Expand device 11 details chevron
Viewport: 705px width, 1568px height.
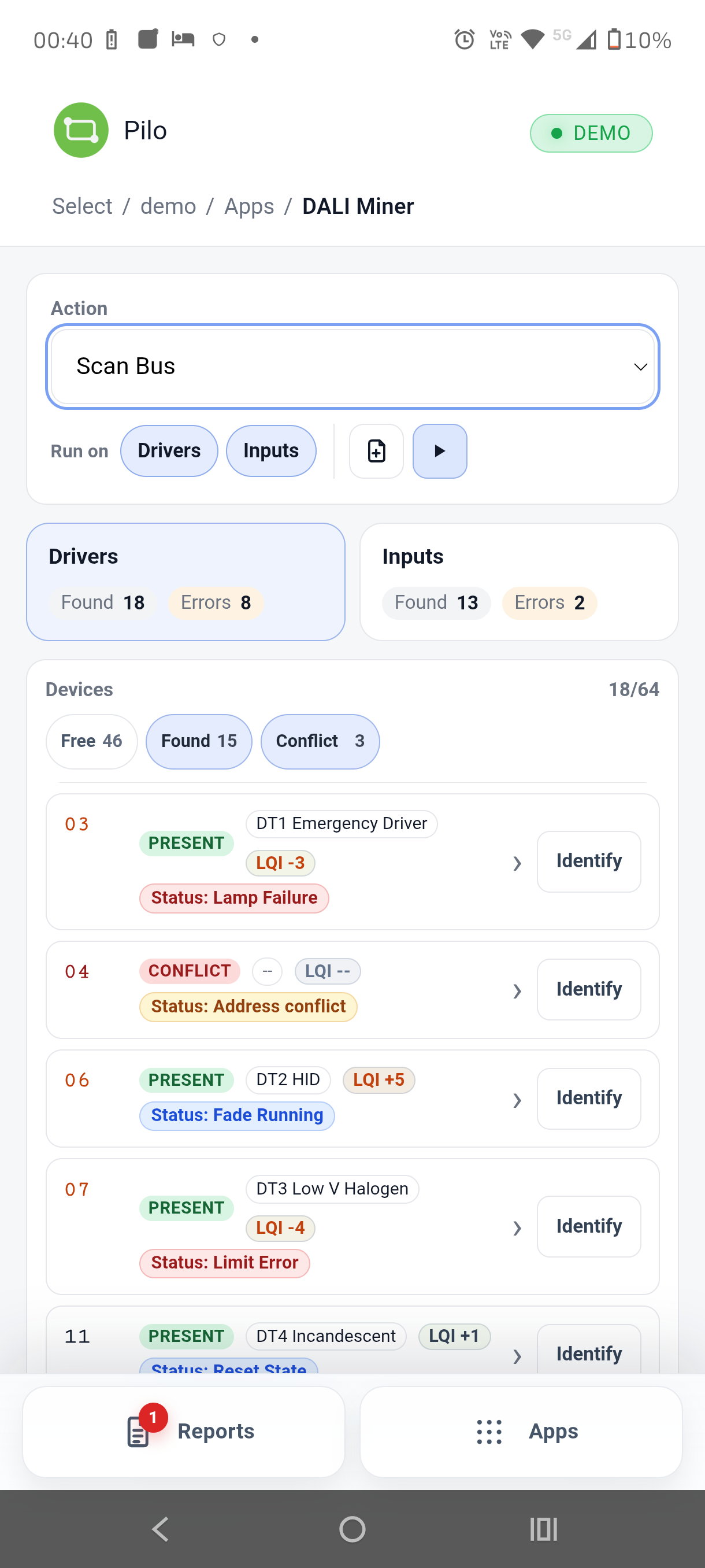[x=517, y=1356]
